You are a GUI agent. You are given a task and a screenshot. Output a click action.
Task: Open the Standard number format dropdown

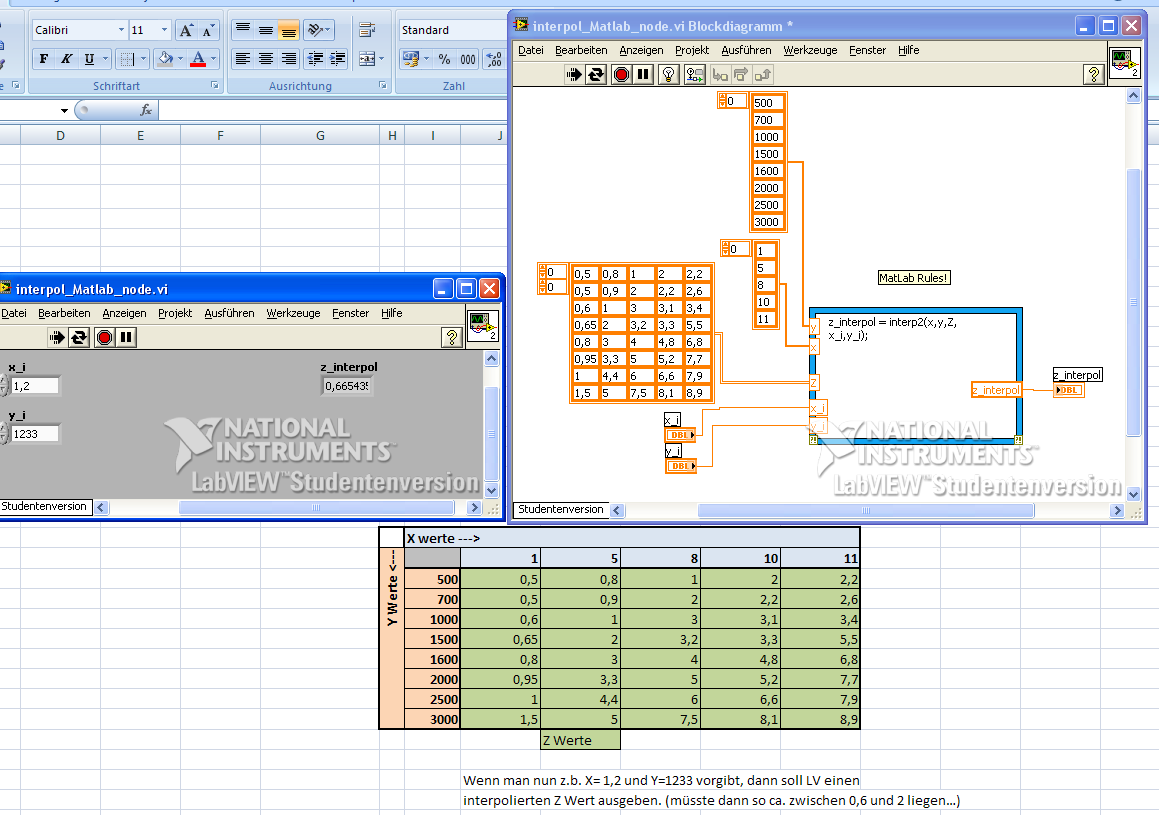451,31
